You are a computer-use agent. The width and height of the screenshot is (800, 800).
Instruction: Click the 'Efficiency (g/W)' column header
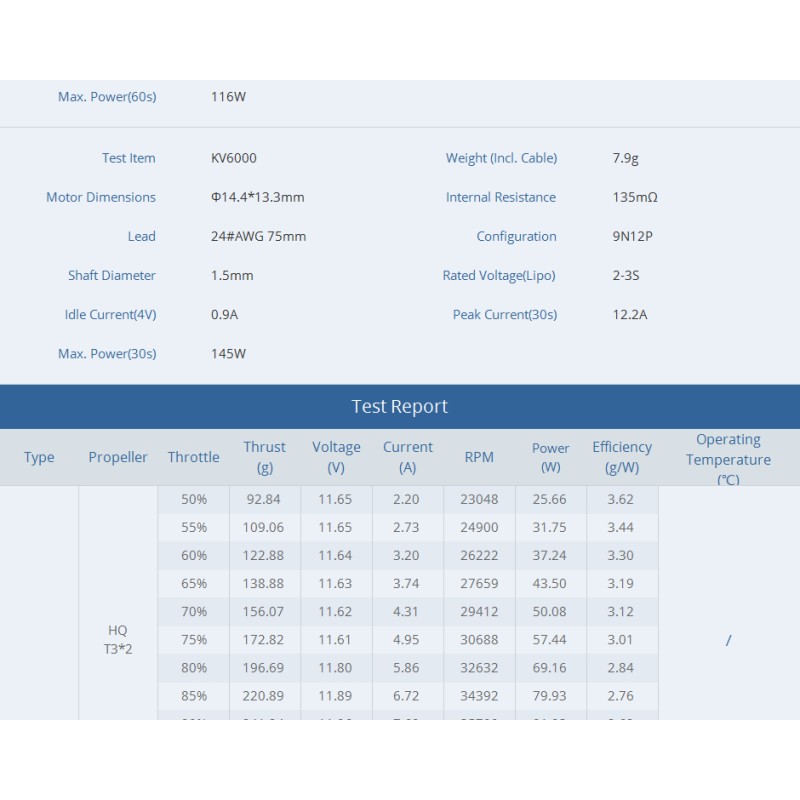622,457
